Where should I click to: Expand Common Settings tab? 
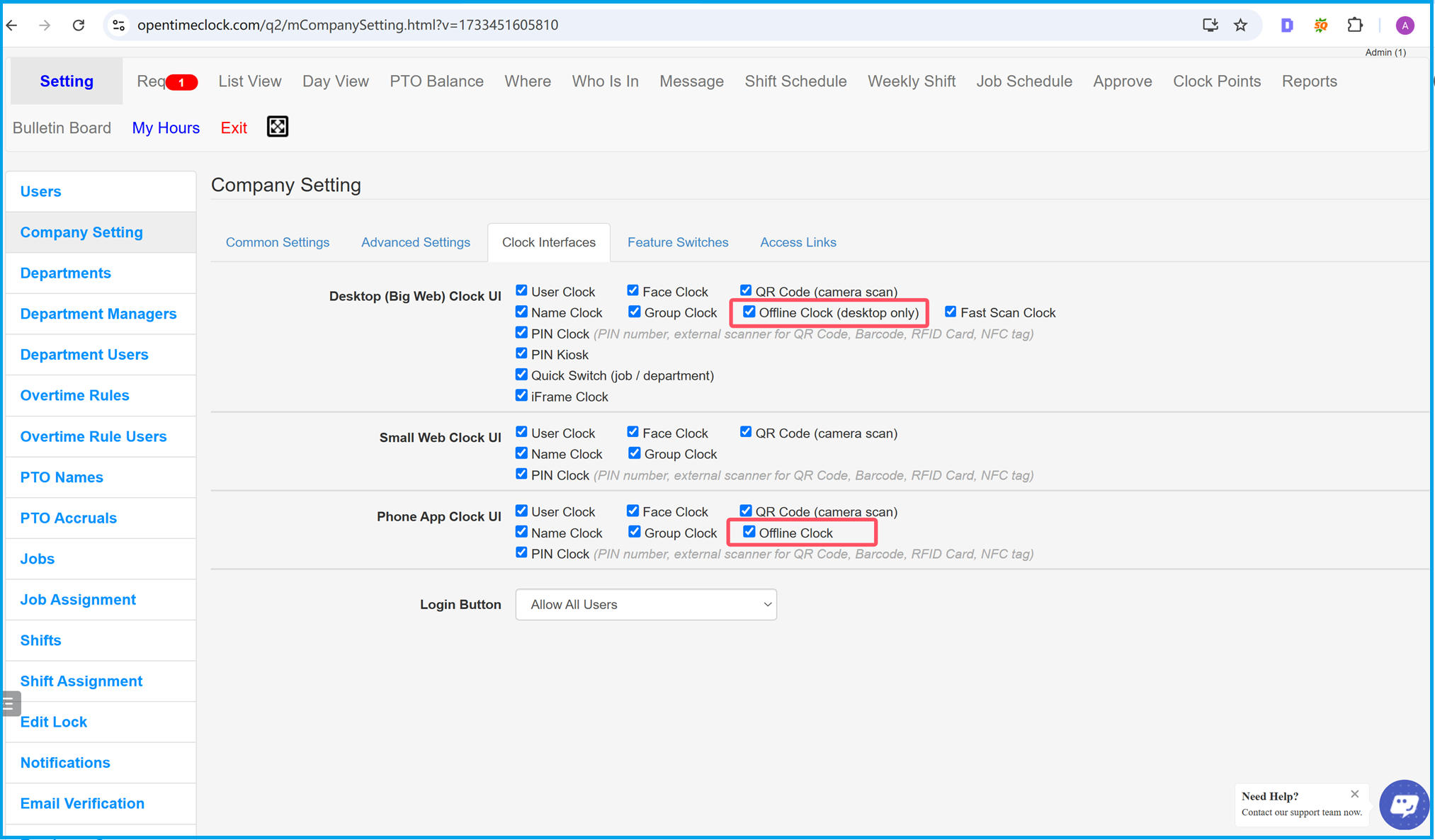[x=278, y=242]
